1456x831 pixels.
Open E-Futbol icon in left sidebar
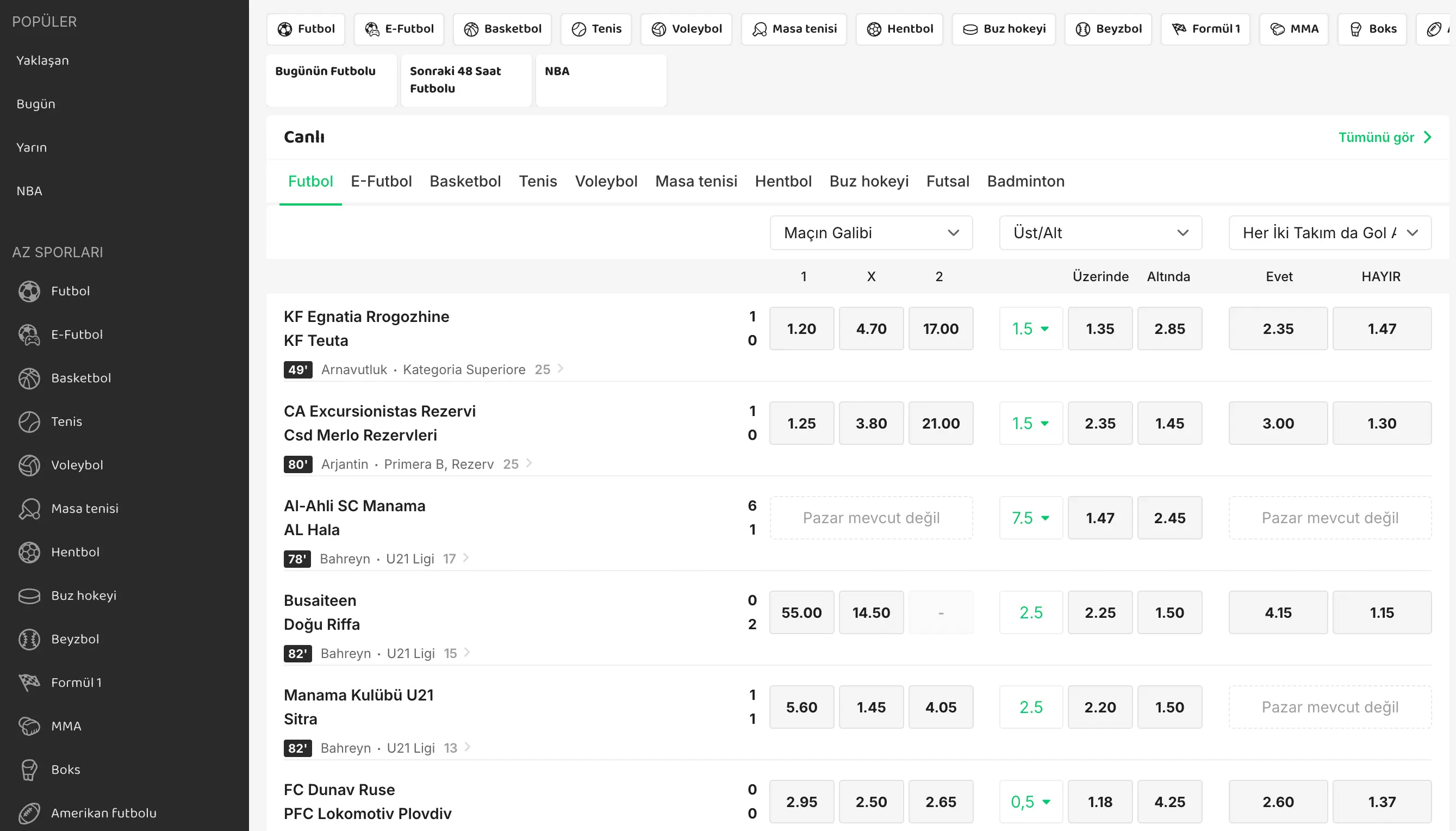point(29,334)
